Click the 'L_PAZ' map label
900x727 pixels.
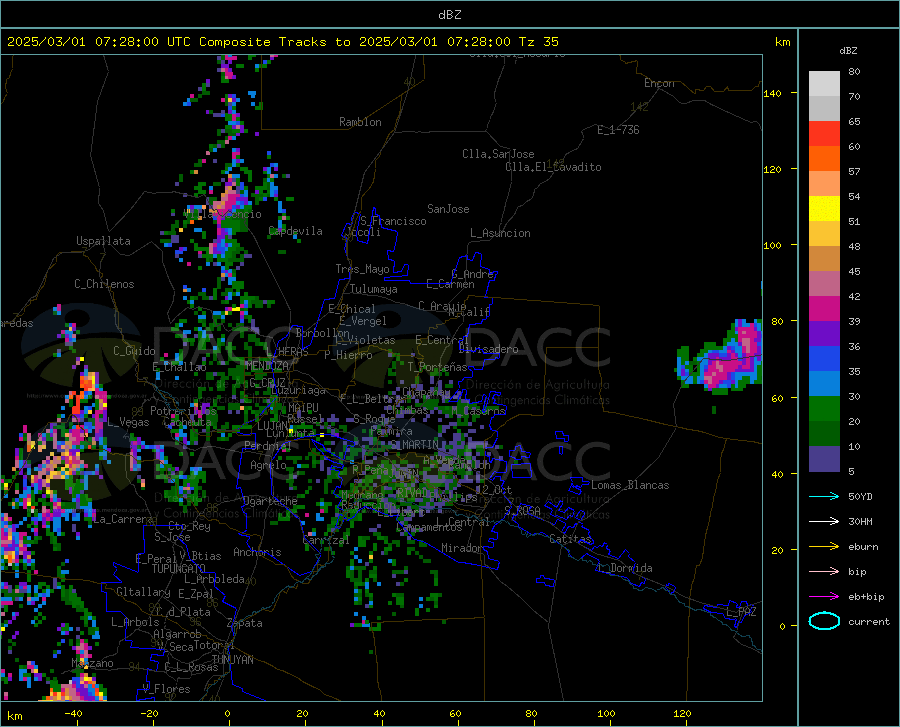[x=741, y=612]
